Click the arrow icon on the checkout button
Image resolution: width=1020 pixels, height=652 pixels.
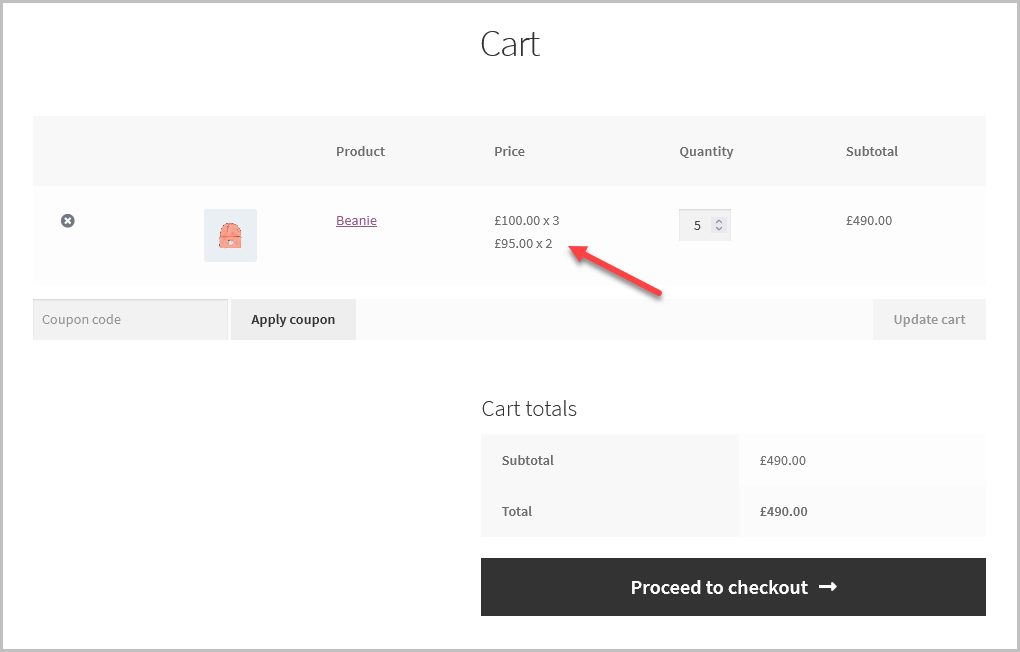(828, 587)
